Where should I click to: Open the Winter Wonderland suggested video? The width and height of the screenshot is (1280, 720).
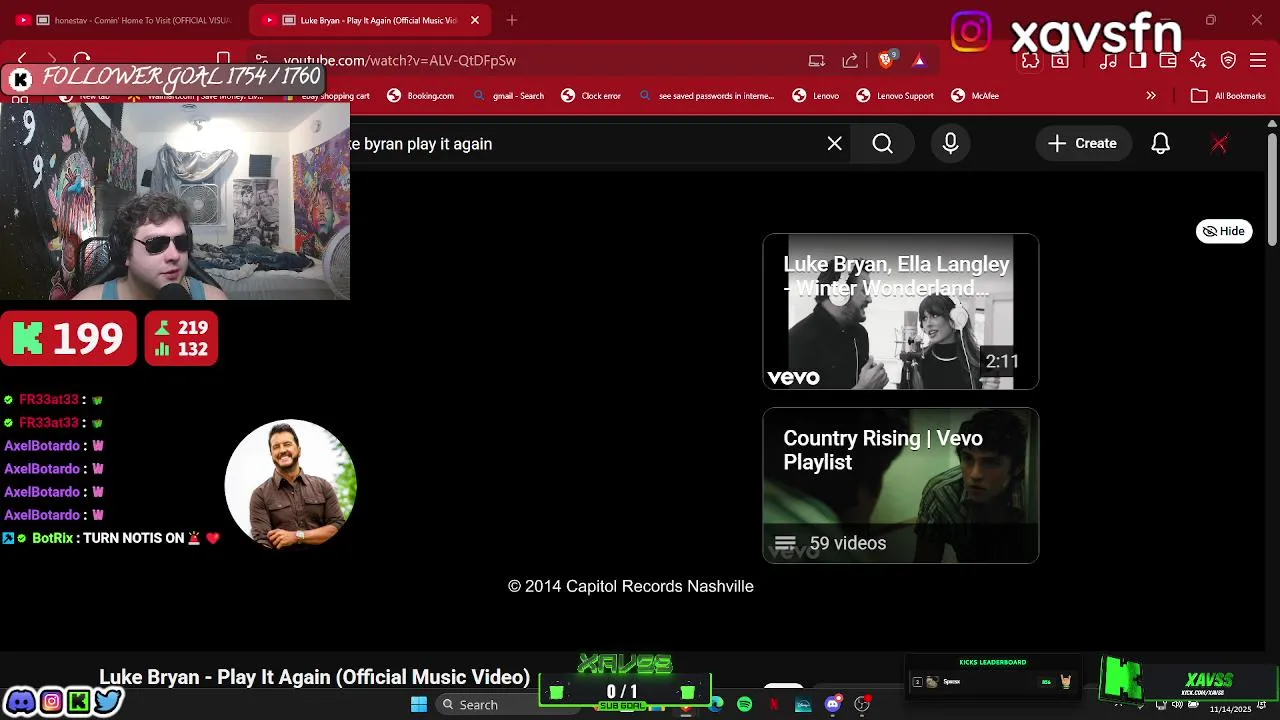point(901,312)
